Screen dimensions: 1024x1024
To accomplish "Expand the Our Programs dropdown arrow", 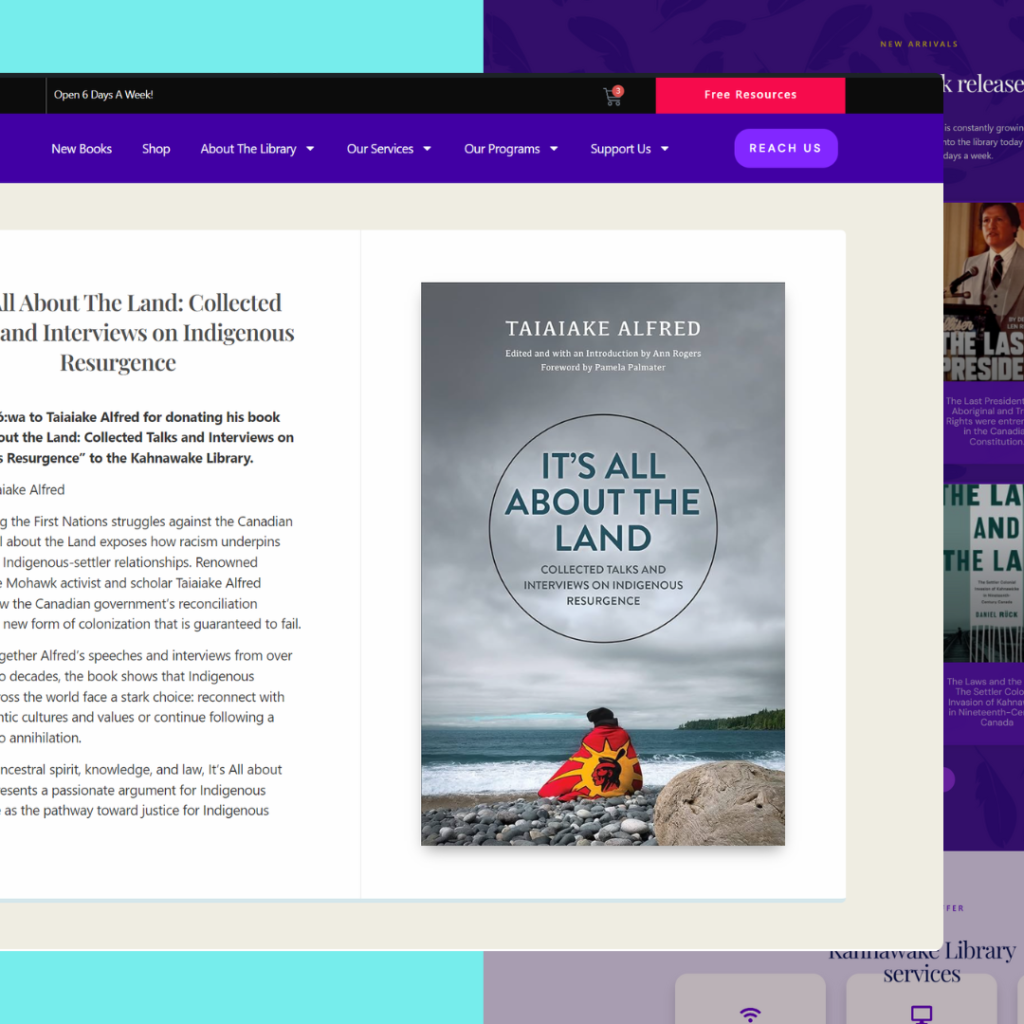I will pos(554,149).
